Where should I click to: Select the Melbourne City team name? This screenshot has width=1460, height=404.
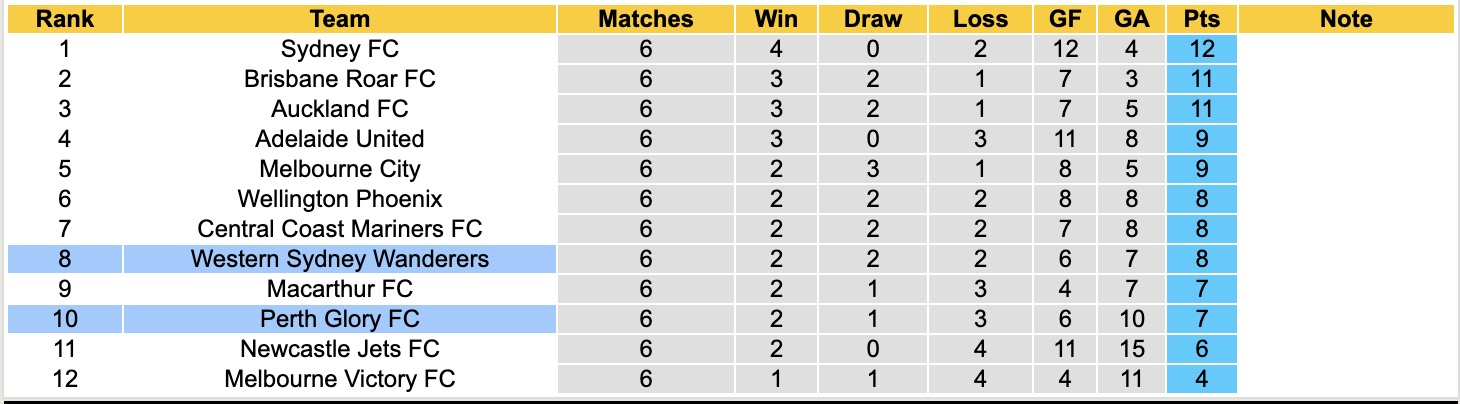340,169
